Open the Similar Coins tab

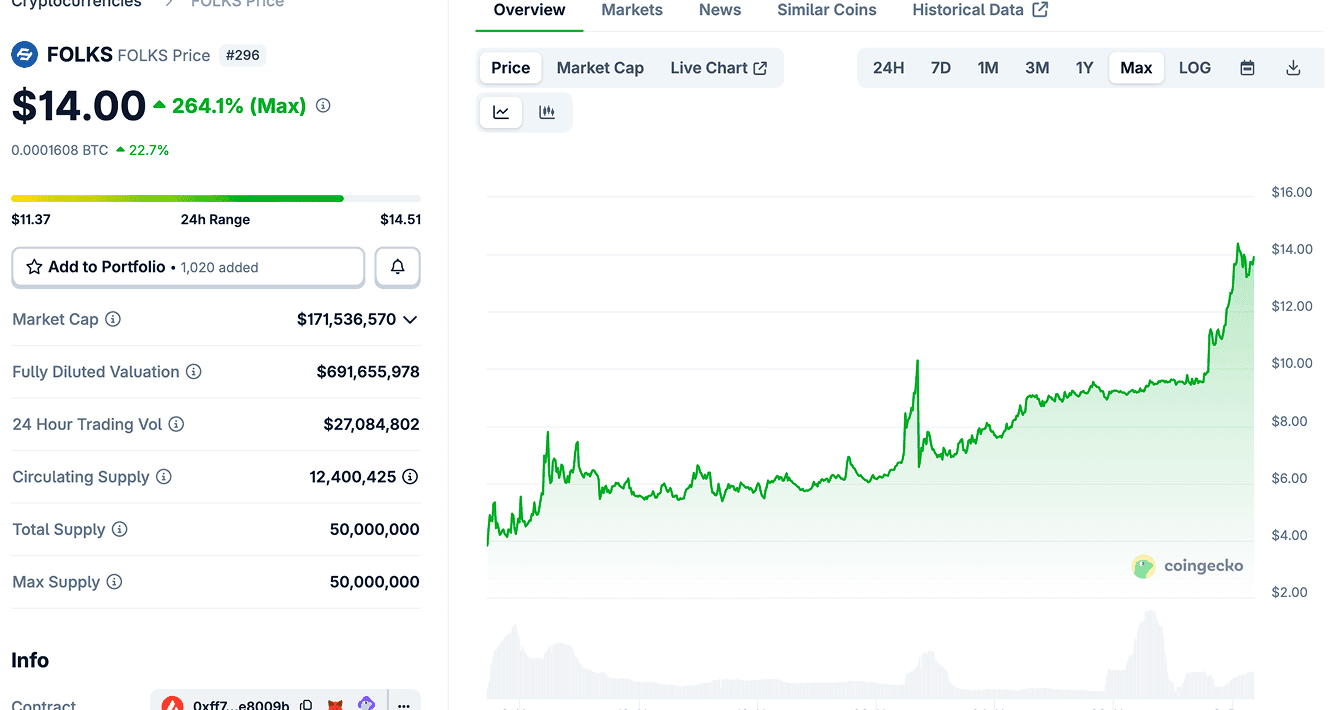tap(827, 10)
